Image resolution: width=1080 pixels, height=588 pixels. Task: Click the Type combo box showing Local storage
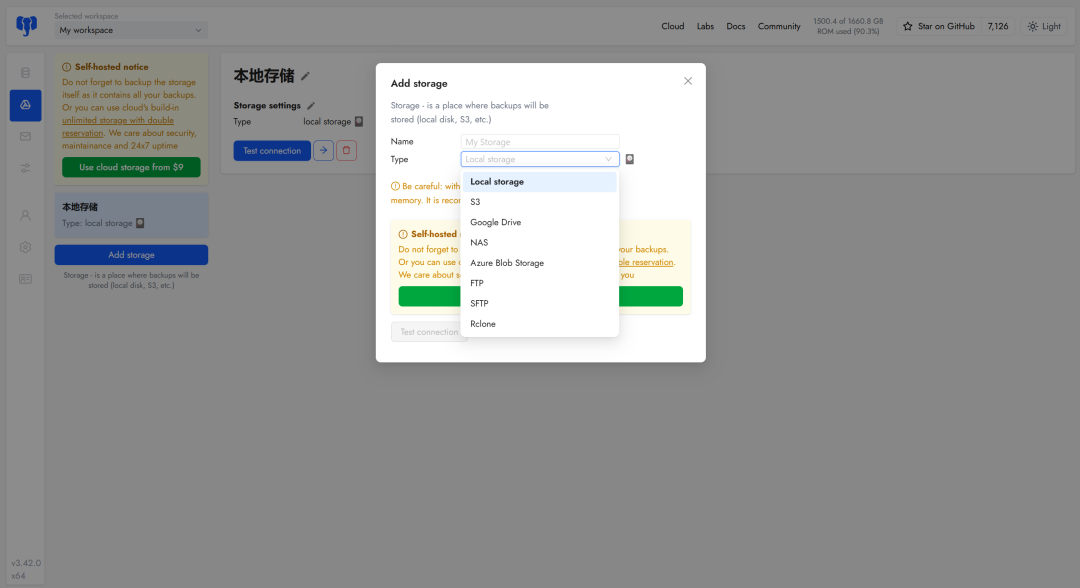pos(540,159)
